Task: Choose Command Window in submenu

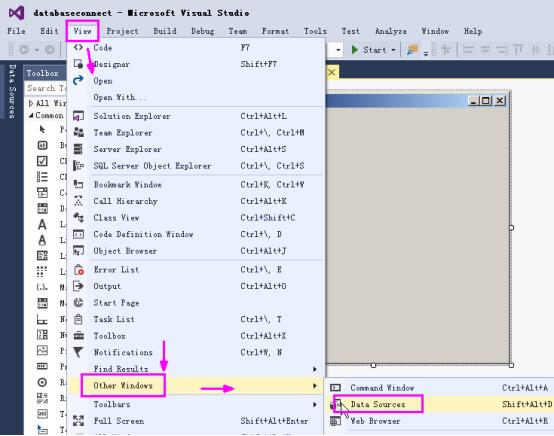Action: point(441,388)
